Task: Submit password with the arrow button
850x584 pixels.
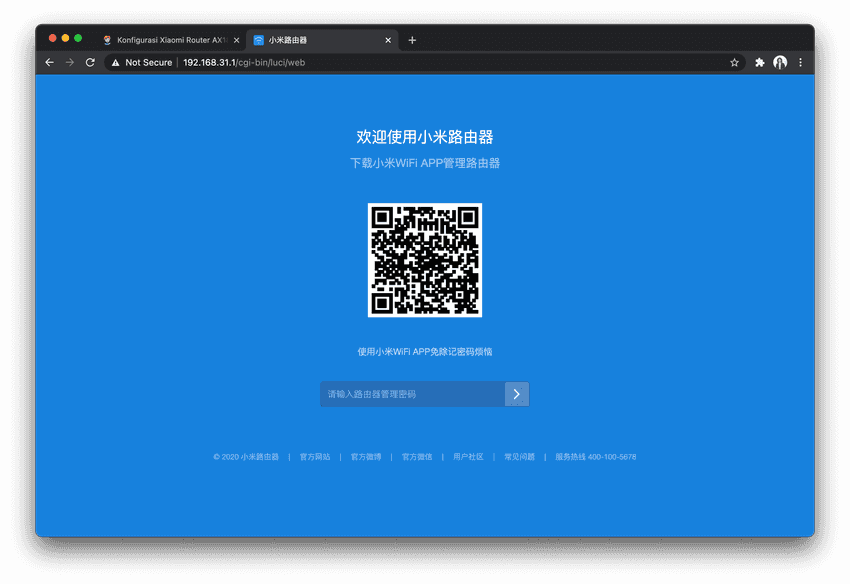Action: tap(517, 394)
